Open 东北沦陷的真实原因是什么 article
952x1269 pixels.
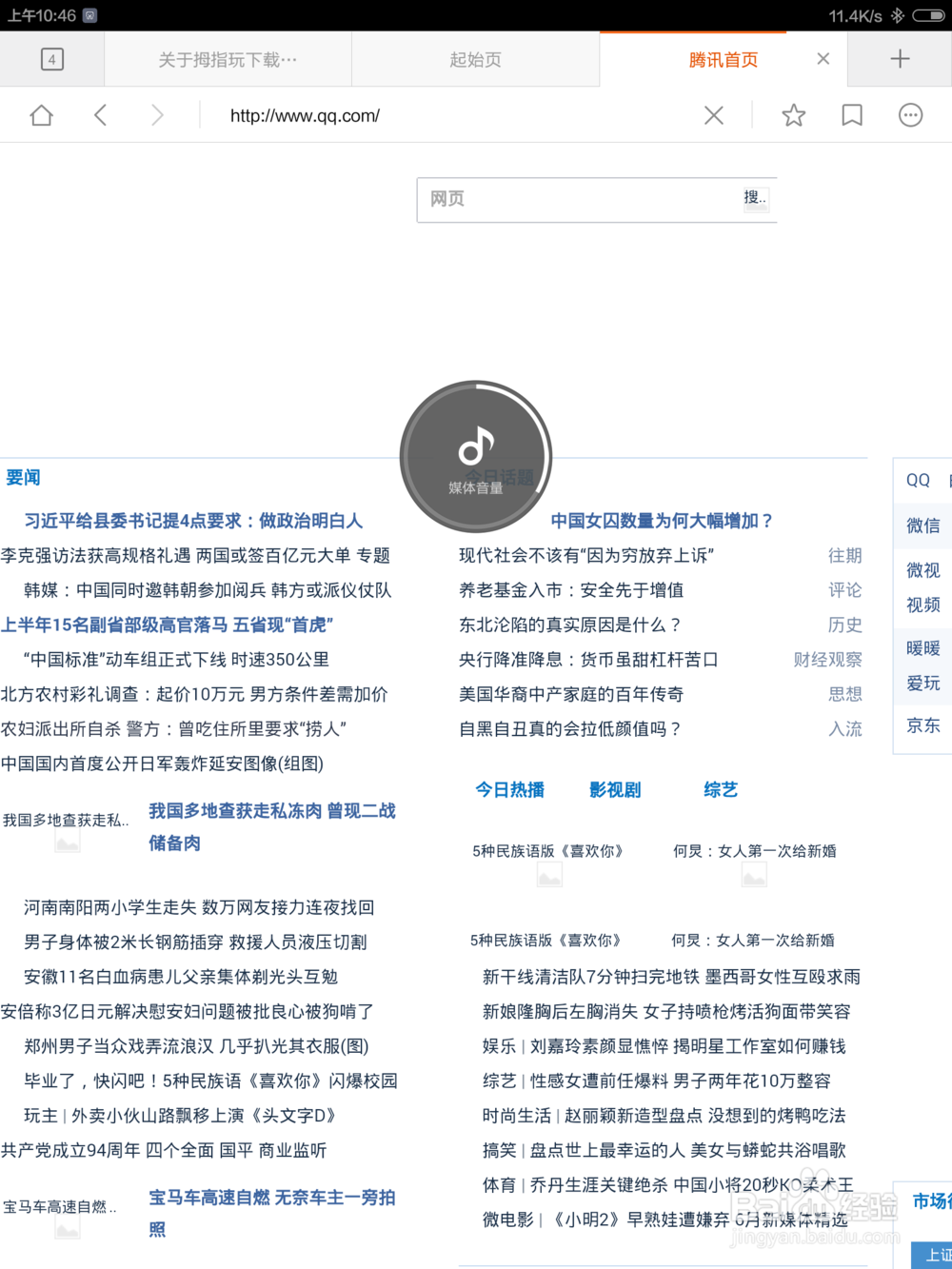(x=571, y=625)
